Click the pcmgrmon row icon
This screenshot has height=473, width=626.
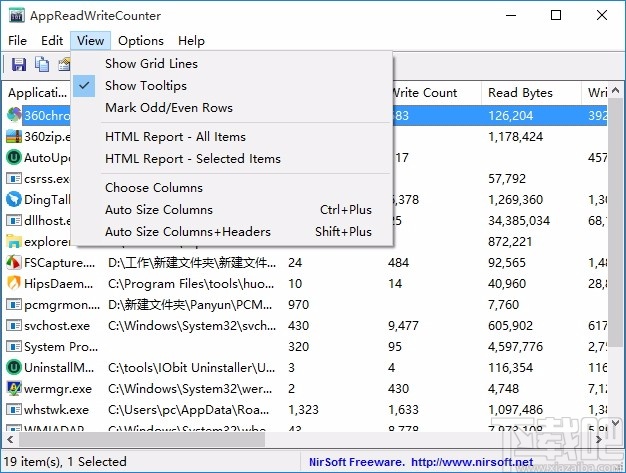pos(14,305)
